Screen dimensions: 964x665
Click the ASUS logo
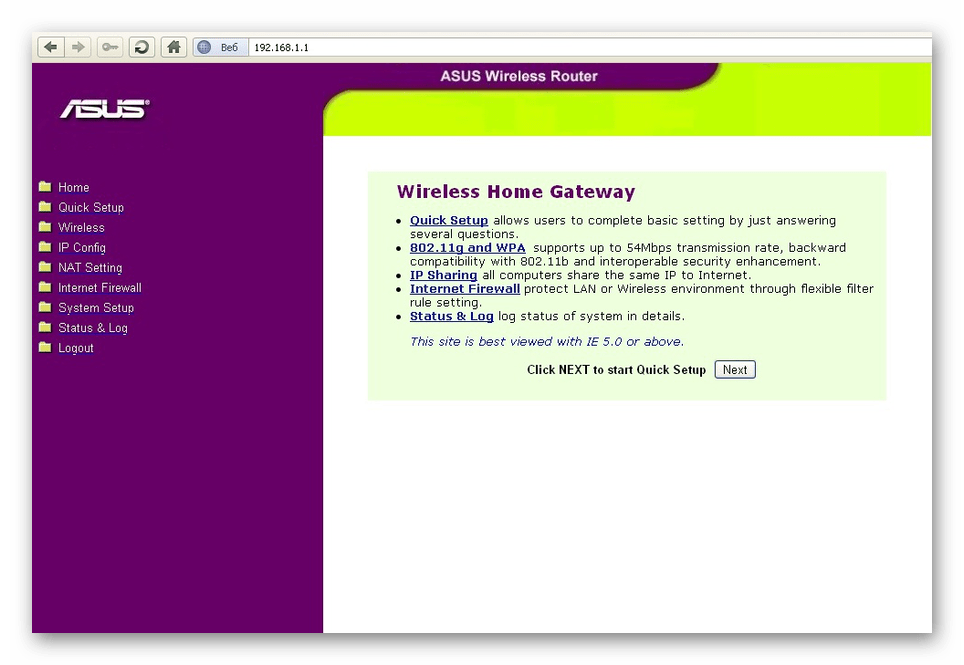click(104, 109)
